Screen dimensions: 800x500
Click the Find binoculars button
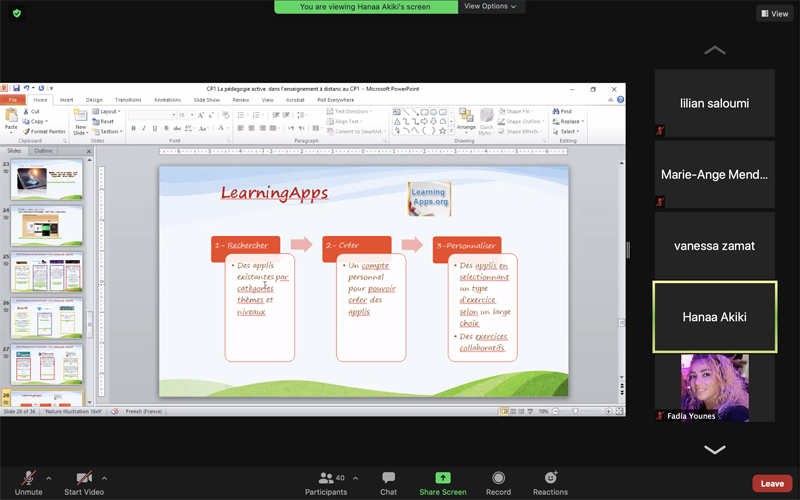click(562, 111)
